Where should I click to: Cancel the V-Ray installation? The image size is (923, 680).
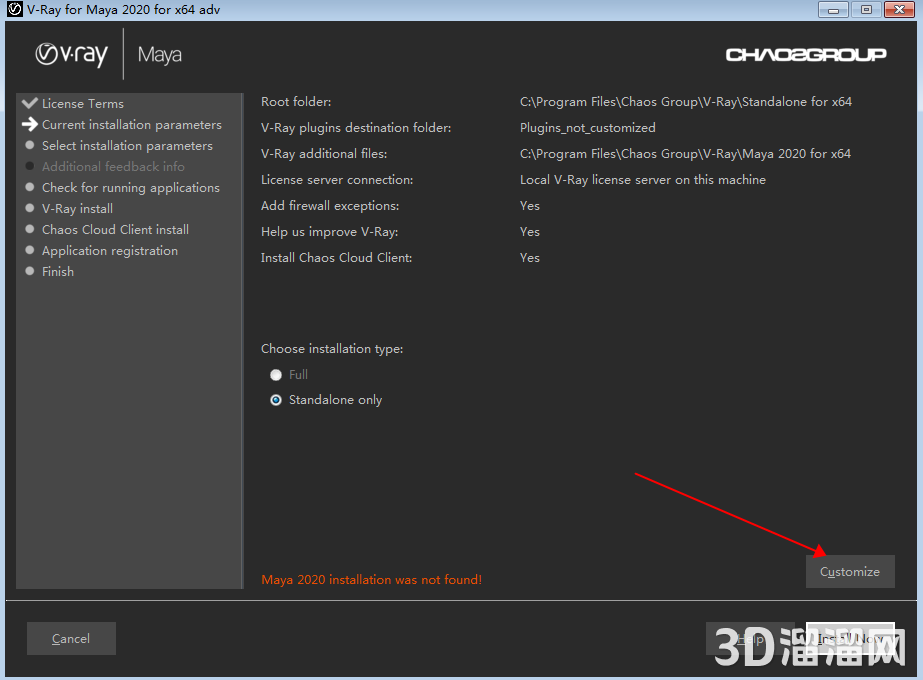click(71, 638)
